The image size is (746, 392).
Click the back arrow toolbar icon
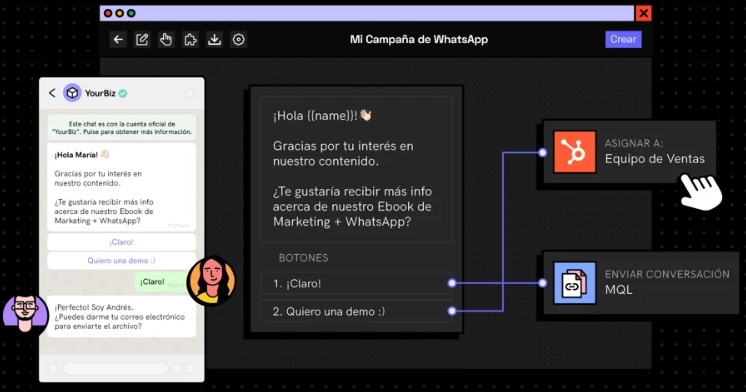[x=118, y=39]
